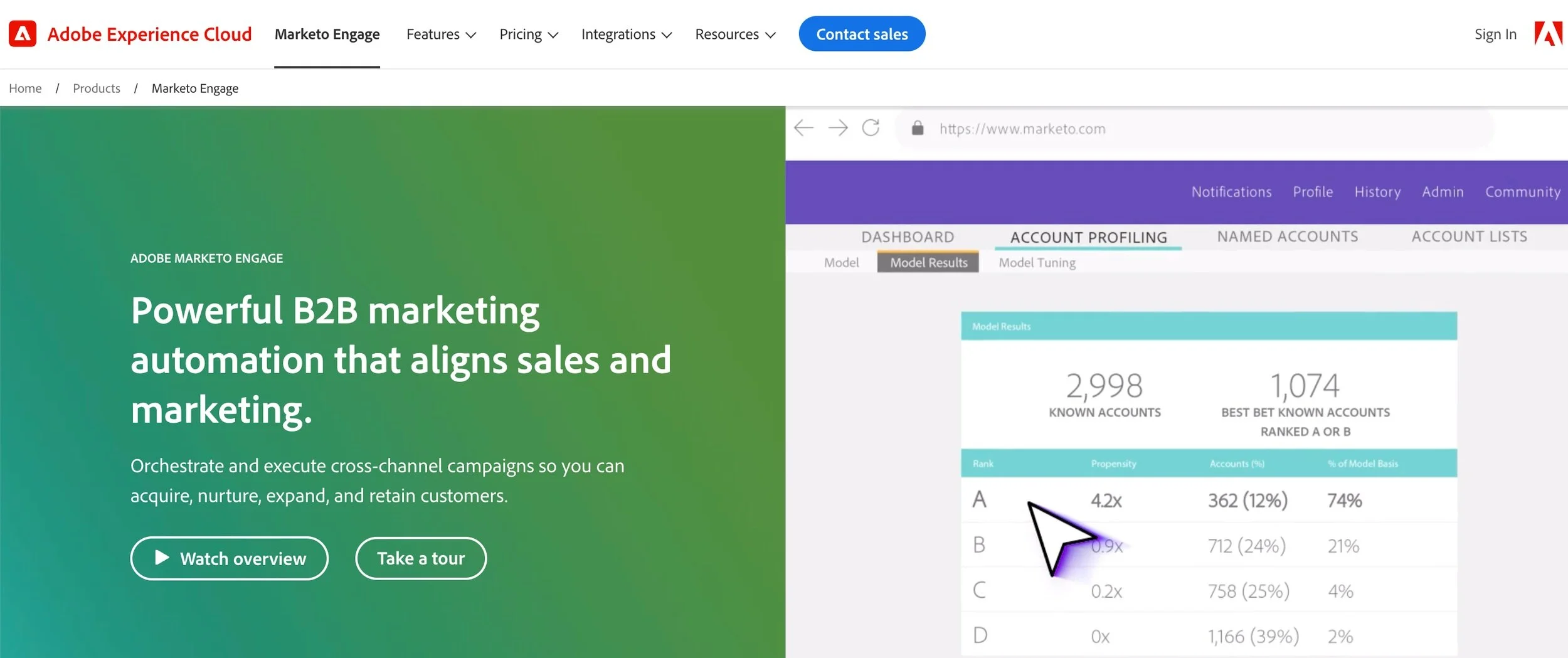
Task: Click the Powerful B2B marketing headline
Action: [x=401, y=360]
